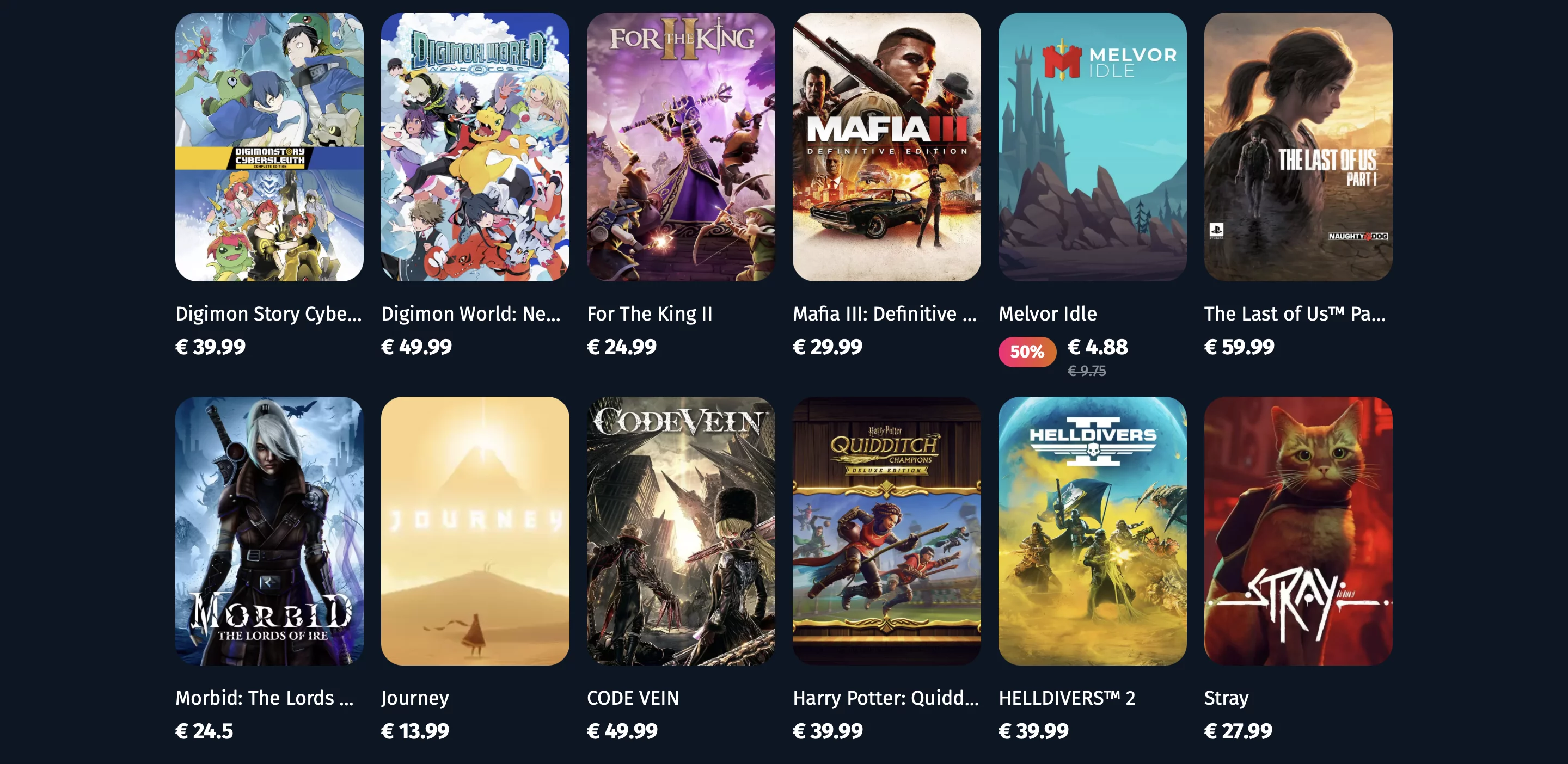1568x764 pixels.
Task: Select the Journey cover art
Action: coord(475,531)
